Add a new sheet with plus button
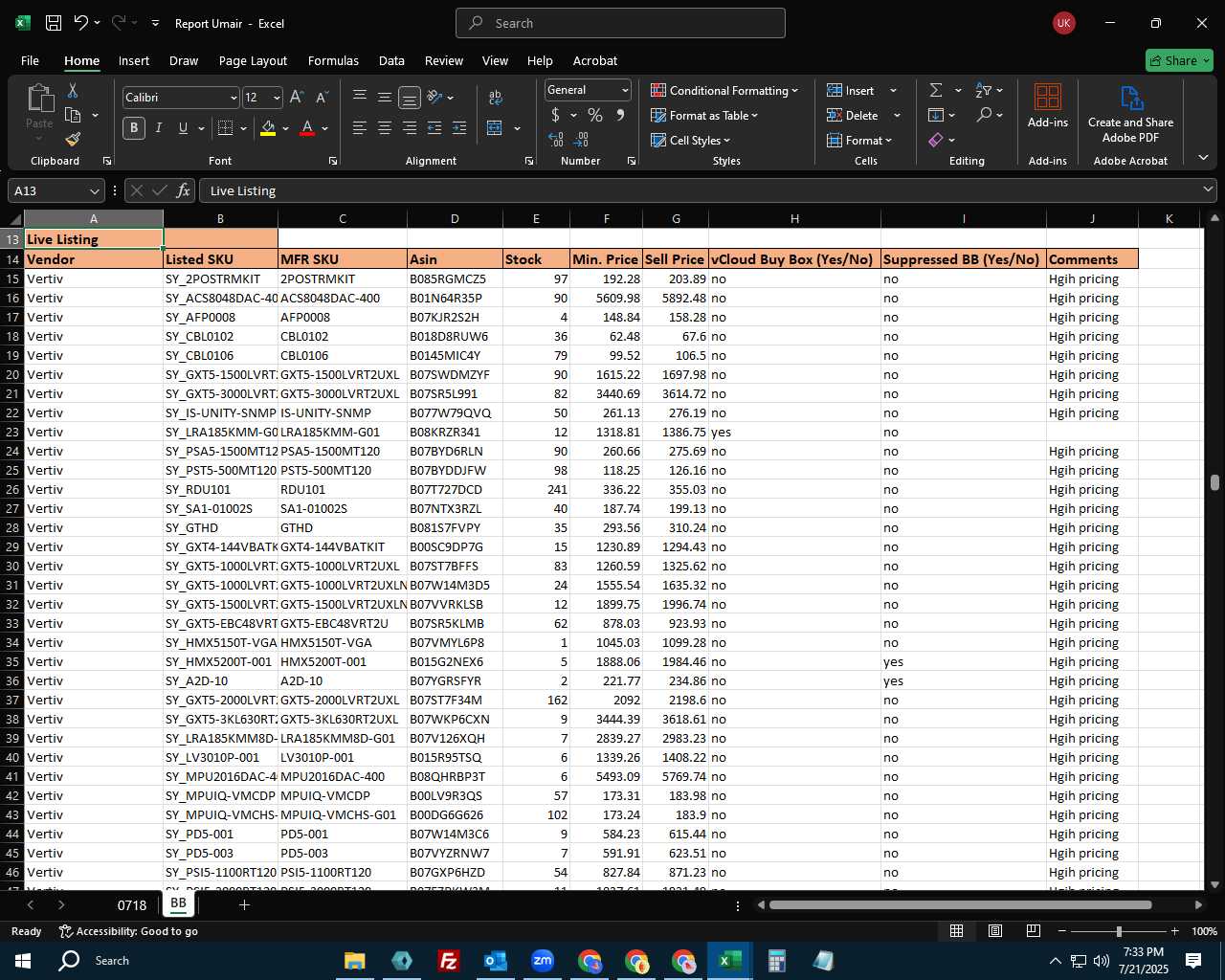 pyautogui.click(x=244, y=904)
